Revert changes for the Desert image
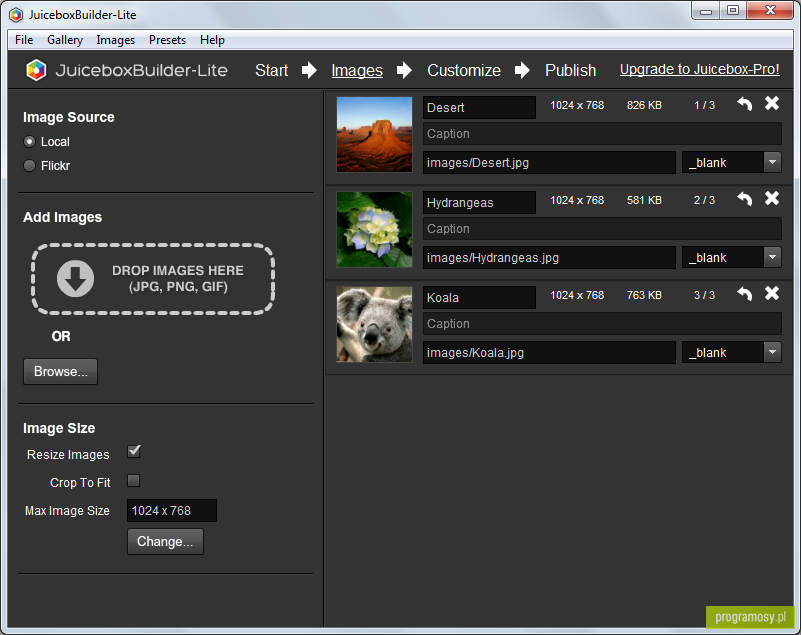The width and height of the screenshot is (801, 635). pyautogui.click(x=745, y=104)
